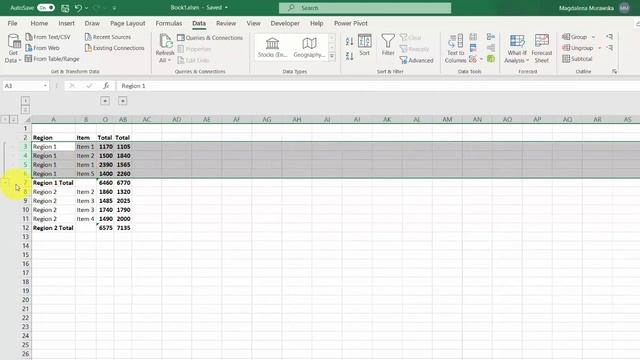Click the Consolidate icon
640x360 pixels.
(491, 37)
